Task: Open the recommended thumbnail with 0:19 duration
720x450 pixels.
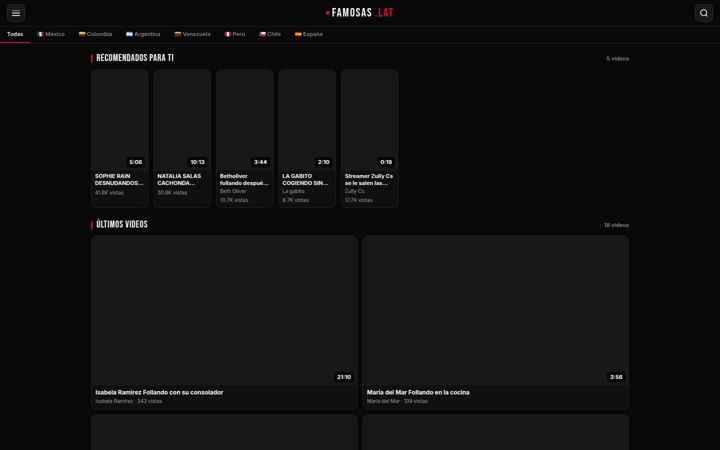Action: tap(370, 120)
